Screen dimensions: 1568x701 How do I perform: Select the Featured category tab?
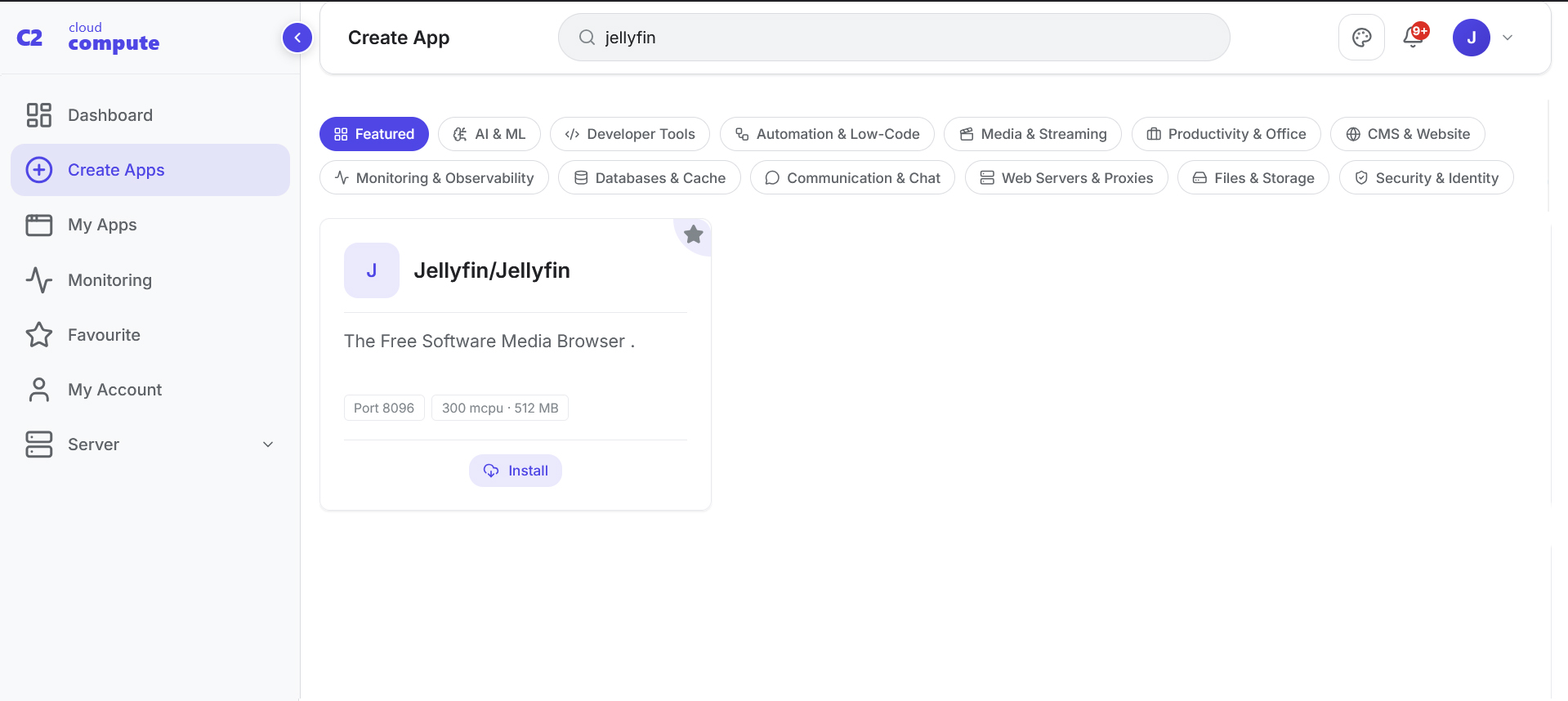[374, 134]
